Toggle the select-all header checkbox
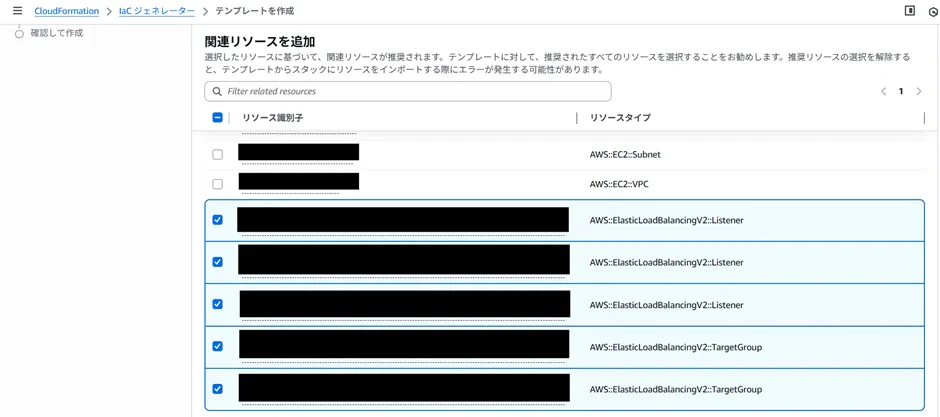 point(218,118)
